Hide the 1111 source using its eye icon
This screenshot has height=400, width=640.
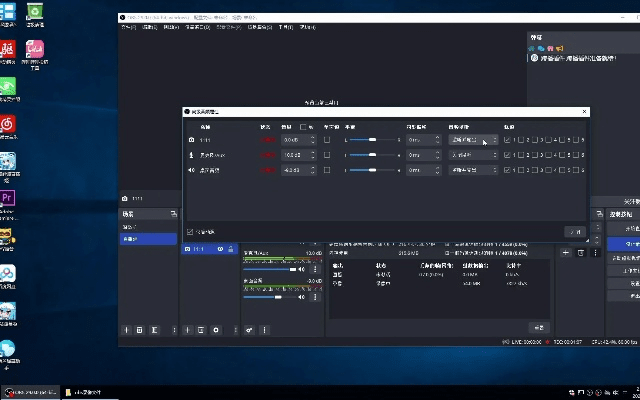pyautogui.click(x=223, y=249)
